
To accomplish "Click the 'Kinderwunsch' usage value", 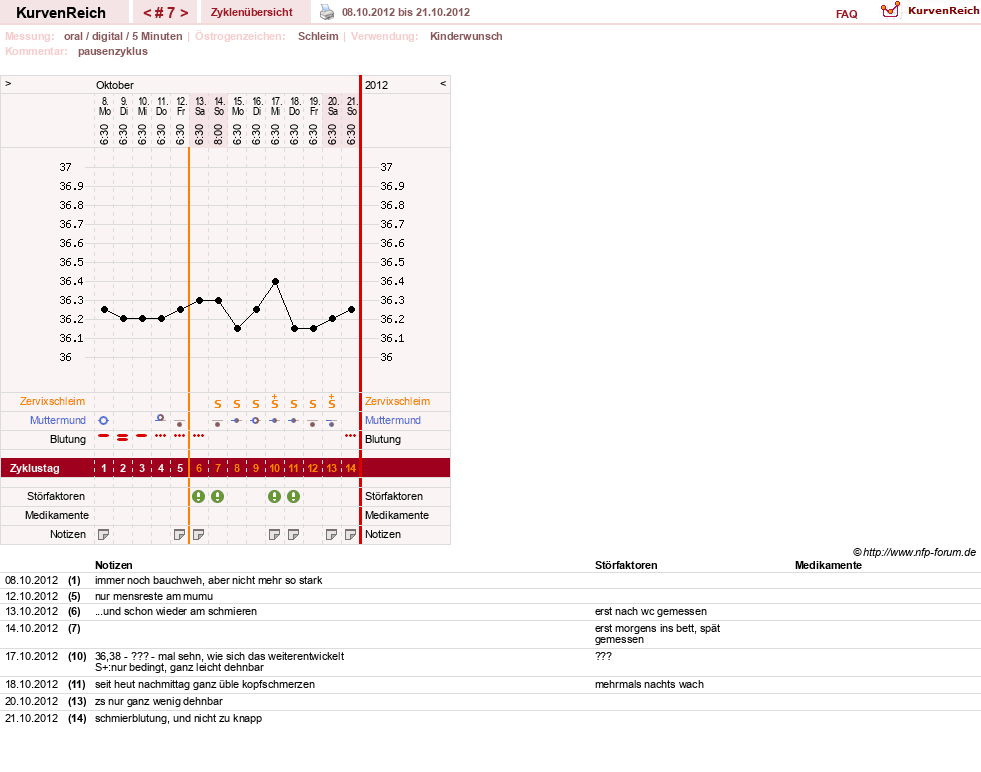I will click(x=466, y=36).
